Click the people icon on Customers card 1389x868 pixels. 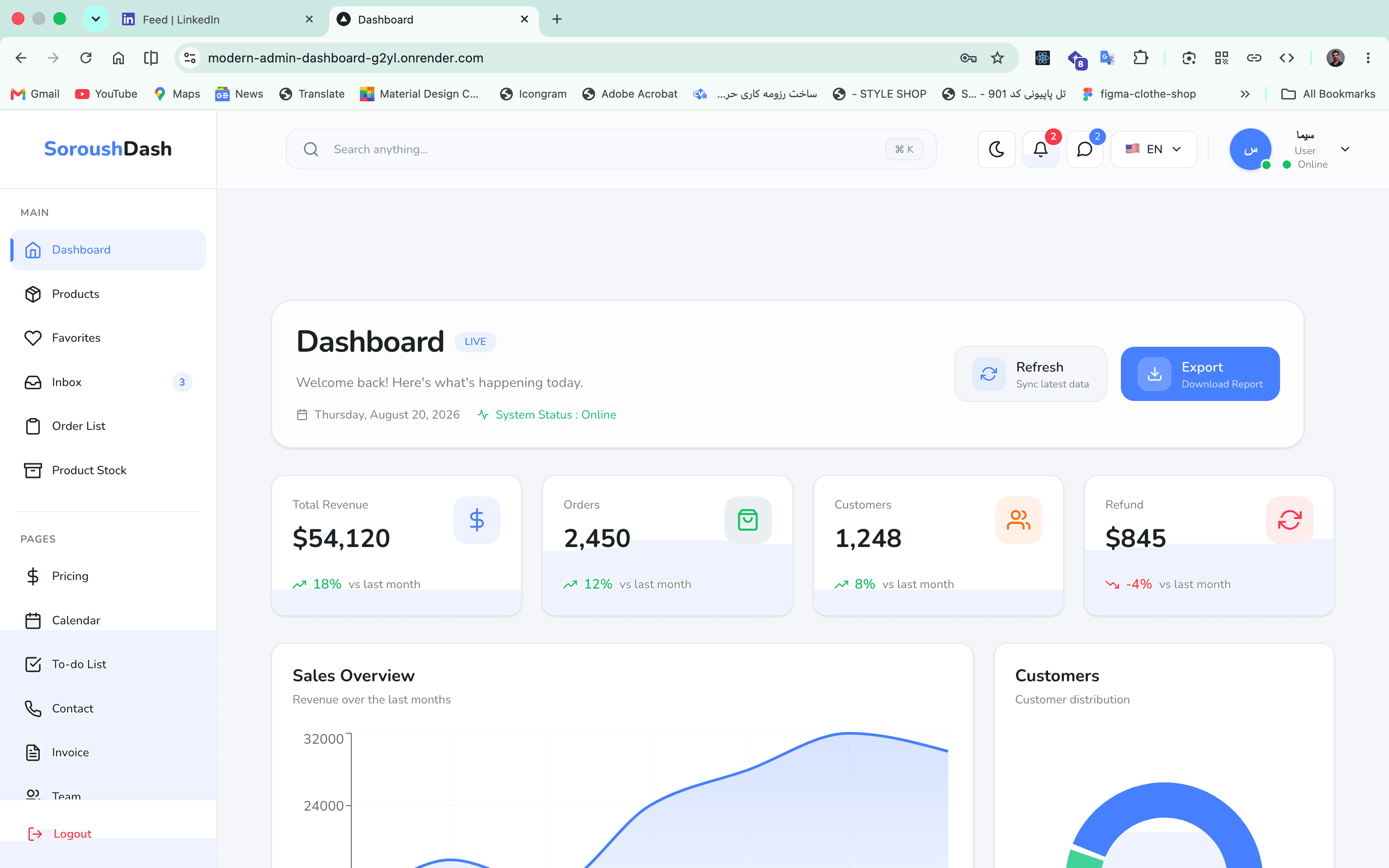(x=1018, y=520)
